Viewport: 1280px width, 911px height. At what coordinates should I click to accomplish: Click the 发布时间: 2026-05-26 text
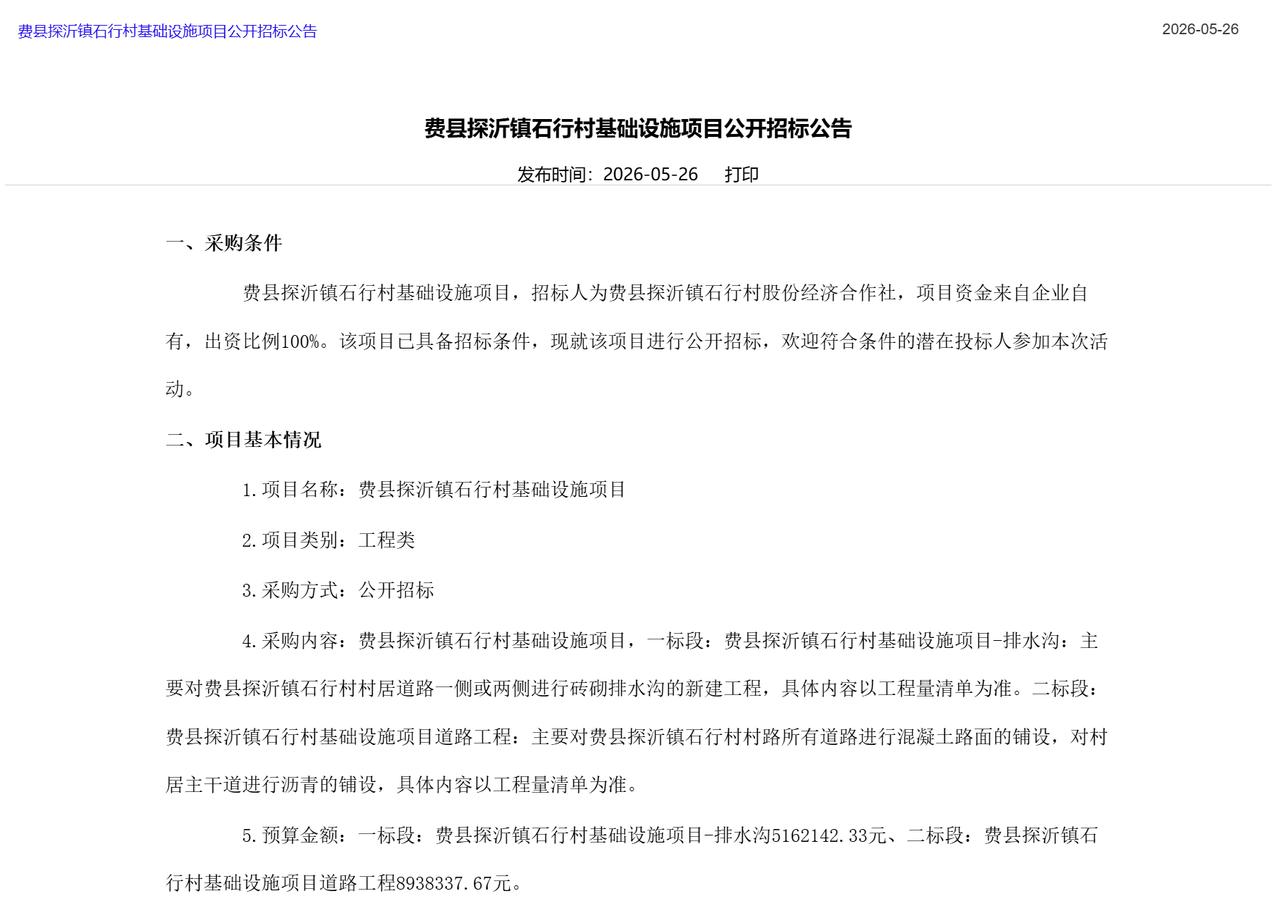pyautogui.click(x=607, y=174)
